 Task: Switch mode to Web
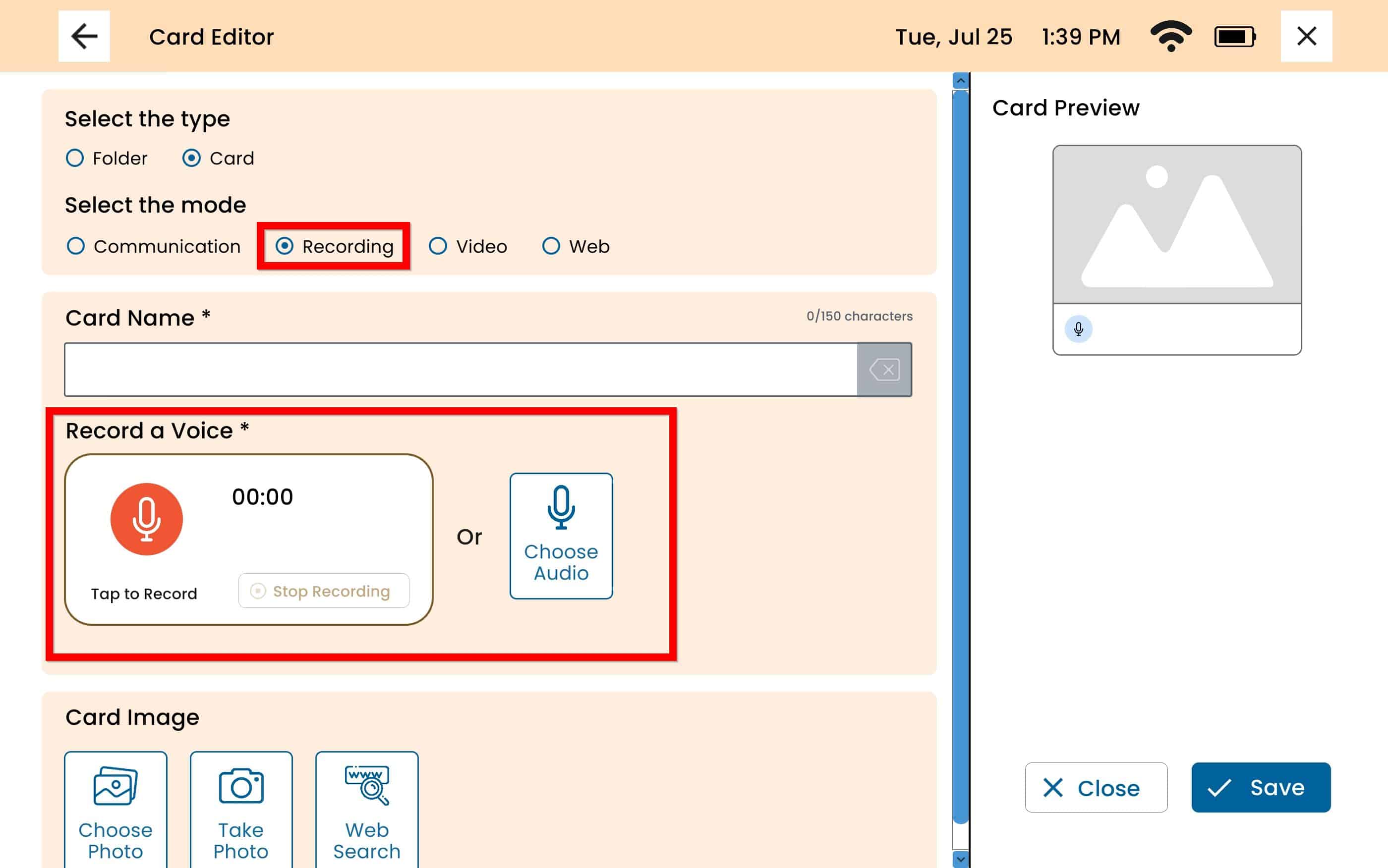551,246
